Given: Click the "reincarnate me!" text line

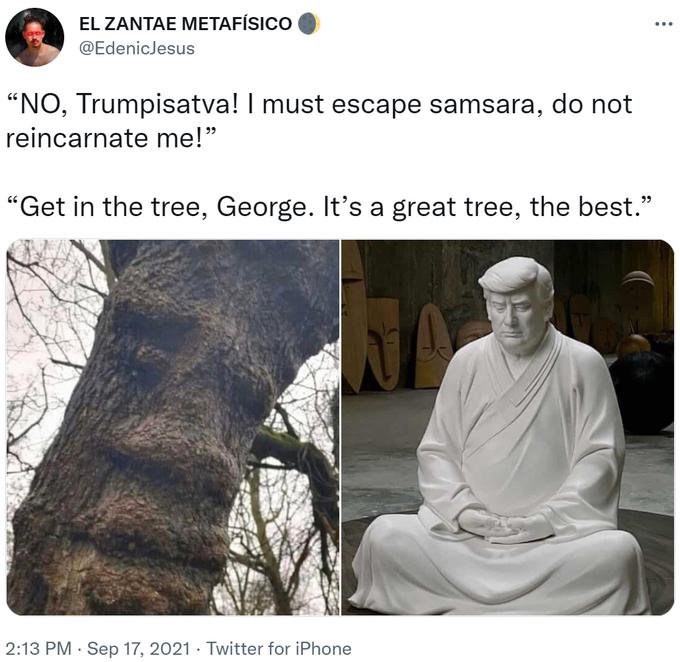Looking at the screenshot, I should point(111,138).
